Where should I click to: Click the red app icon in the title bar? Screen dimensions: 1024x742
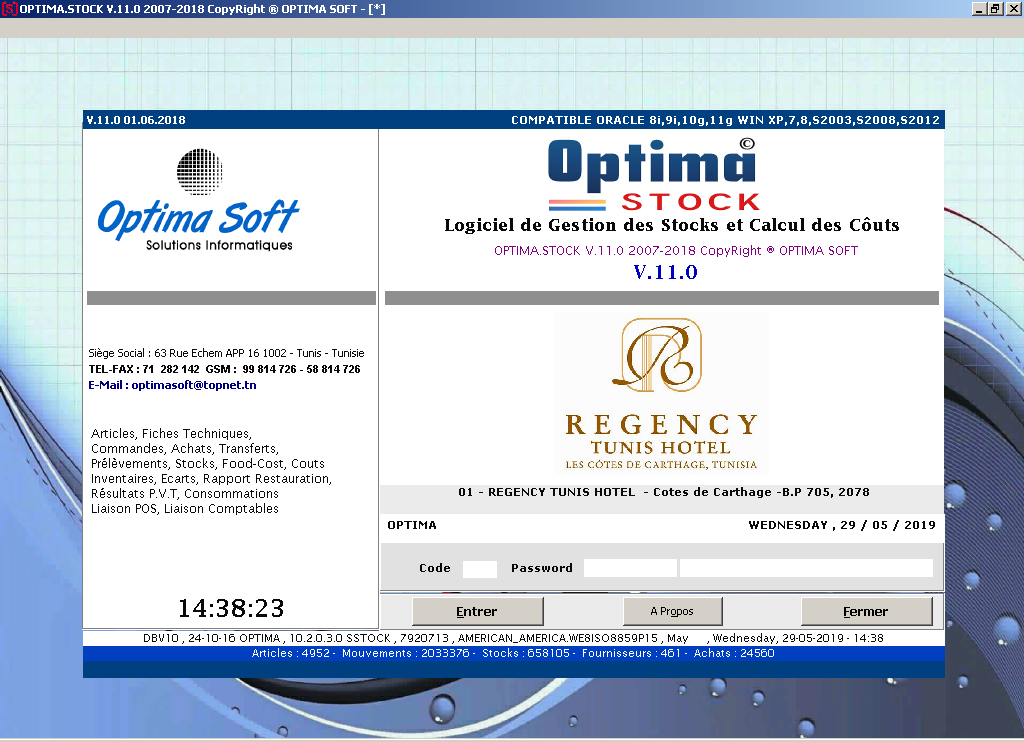pos(9,9)
